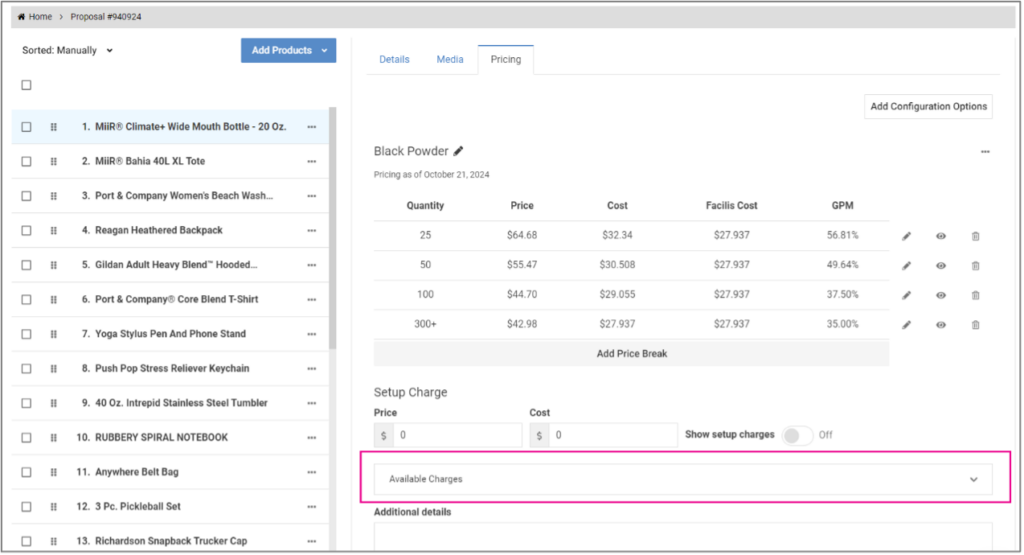The width and height of the screenshot is (1024, 555).
Task: Select product Yoga Stylus Pen And Phone Stand
Action: coord(170,334)
